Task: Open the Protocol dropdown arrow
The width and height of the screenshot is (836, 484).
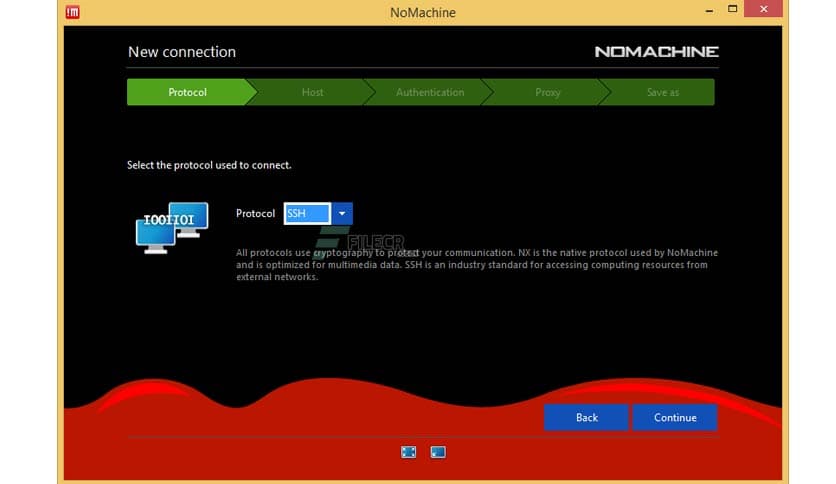Action: point(342,214)
